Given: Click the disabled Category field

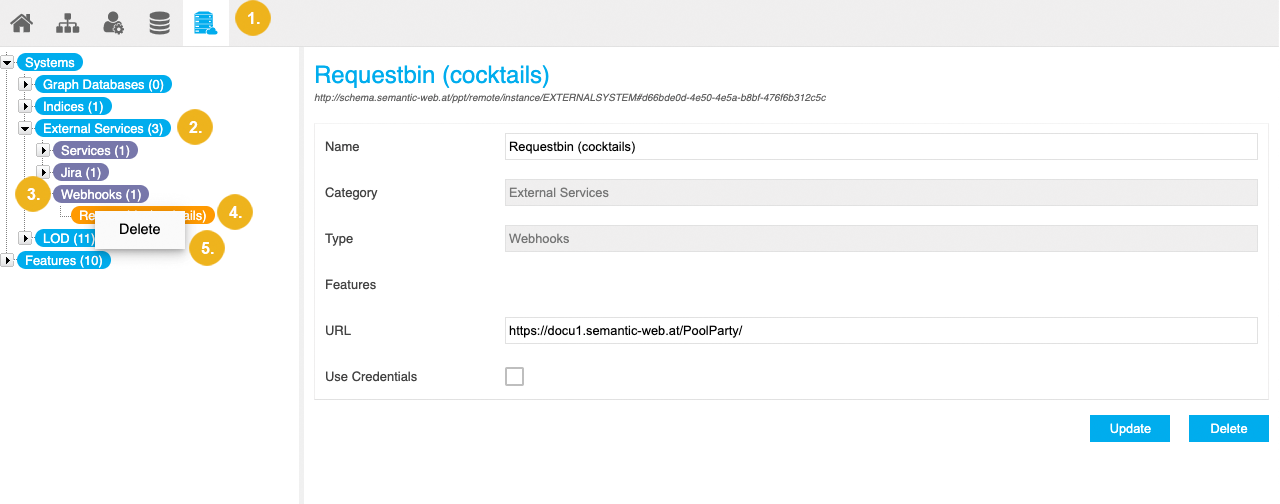Looking at the screenshot, I should coord(881,192).
